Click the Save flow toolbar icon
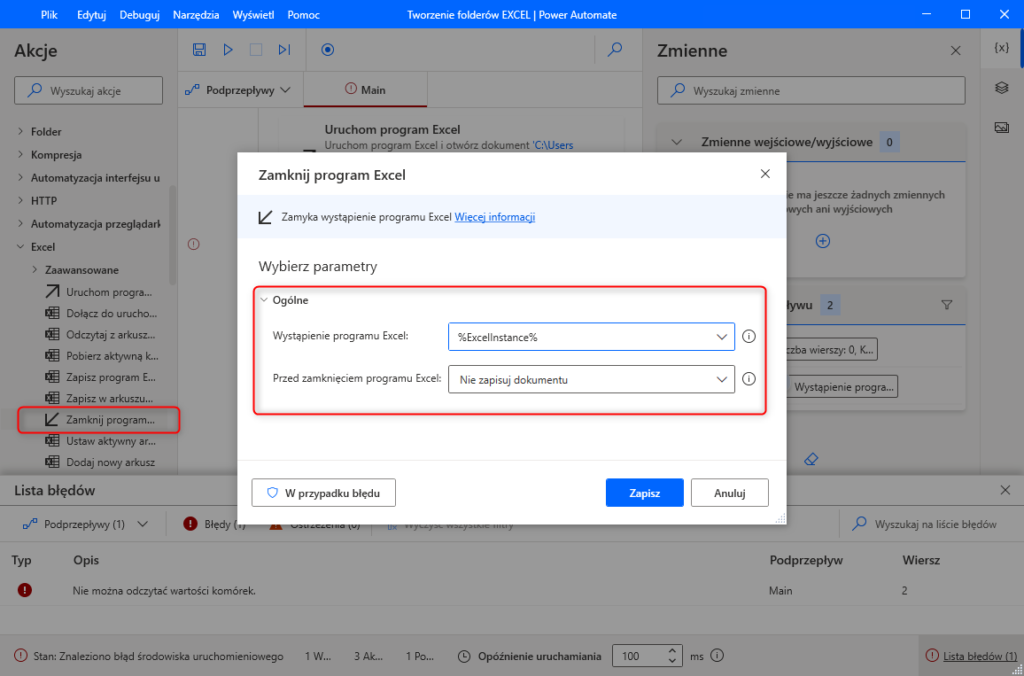The height and width of the screenshot is (676, 1024). coord(199,50)
